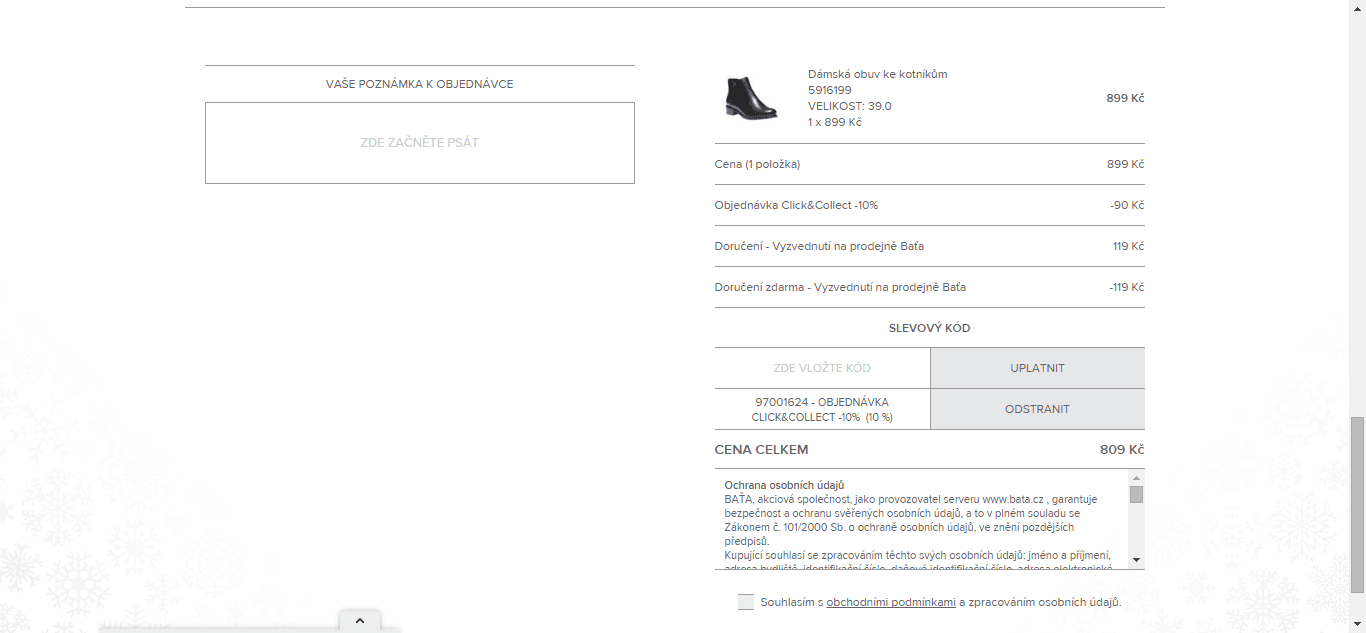
Task: Click the Doručení zdarma delivery row
Action: (x=929, y=287)
